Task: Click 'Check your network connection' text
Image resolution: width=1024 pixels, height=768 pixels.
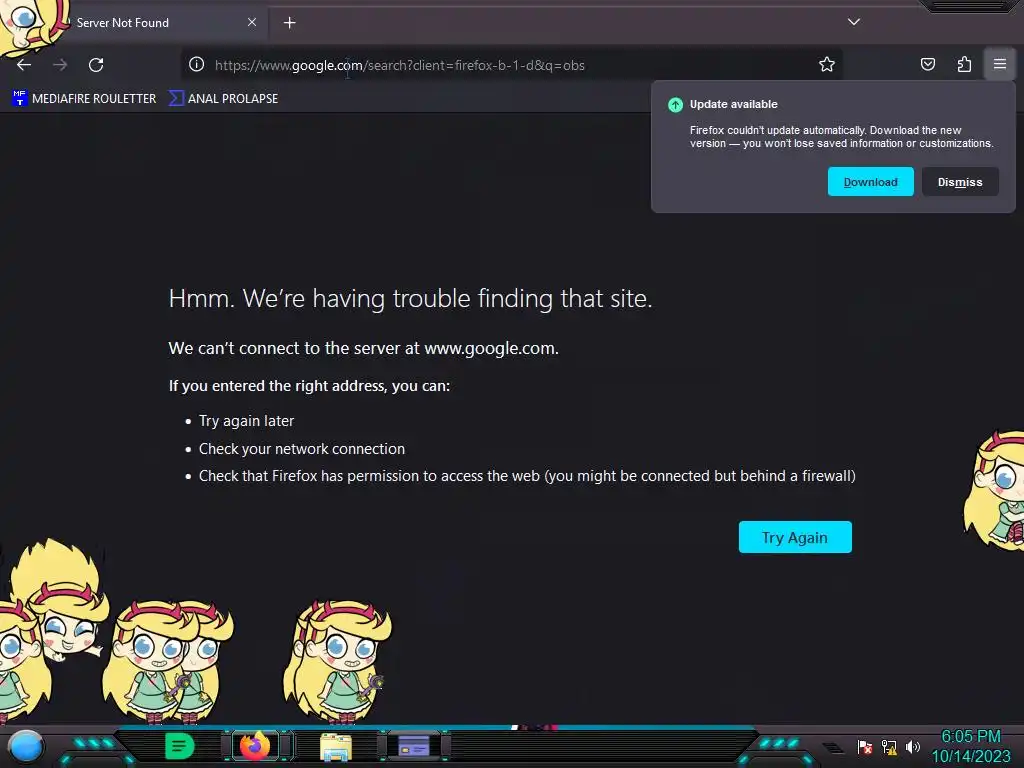Action: coord(302,449)
